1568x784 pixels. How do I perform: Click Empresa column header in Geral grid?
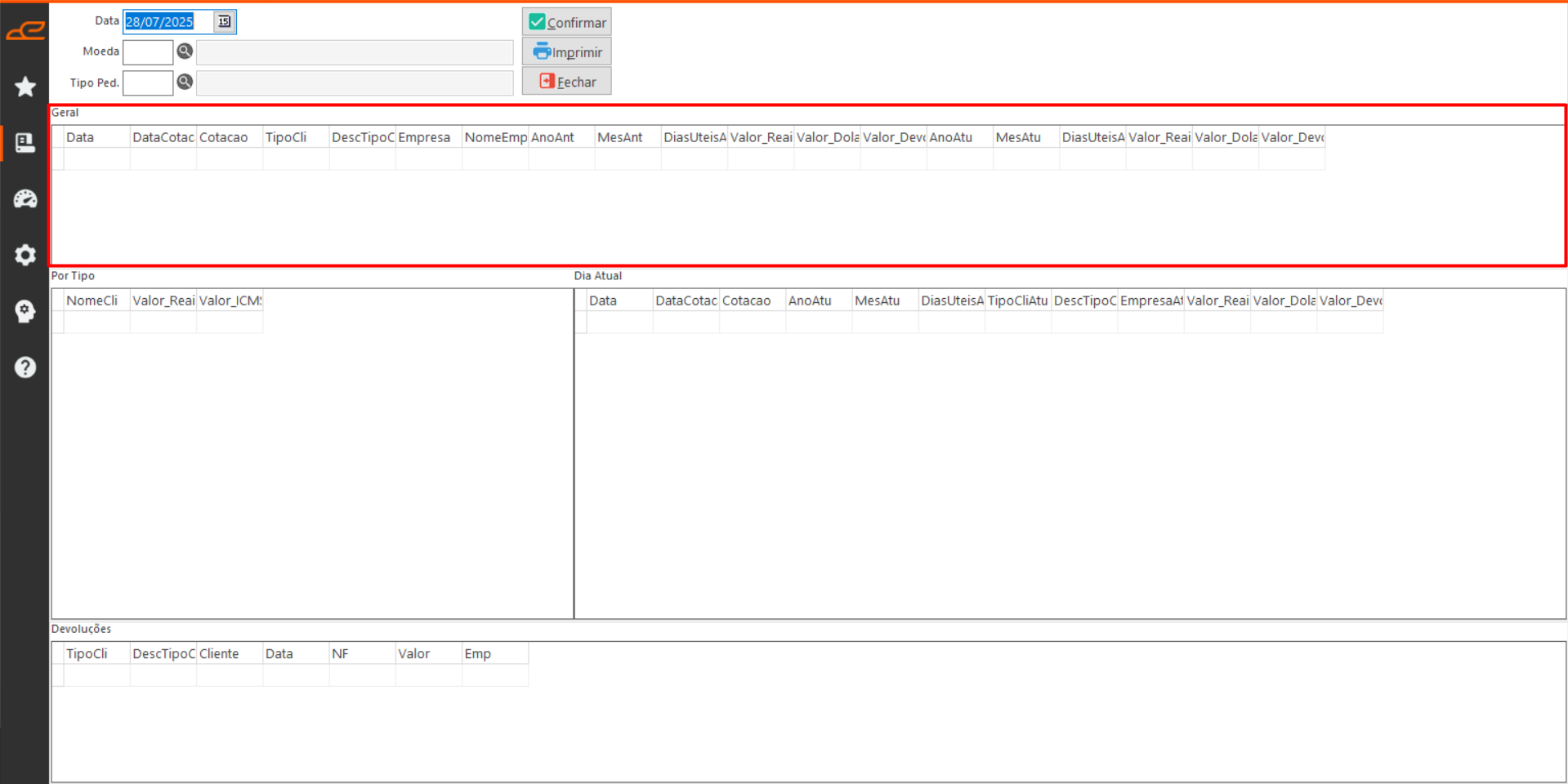pos(428,137)
